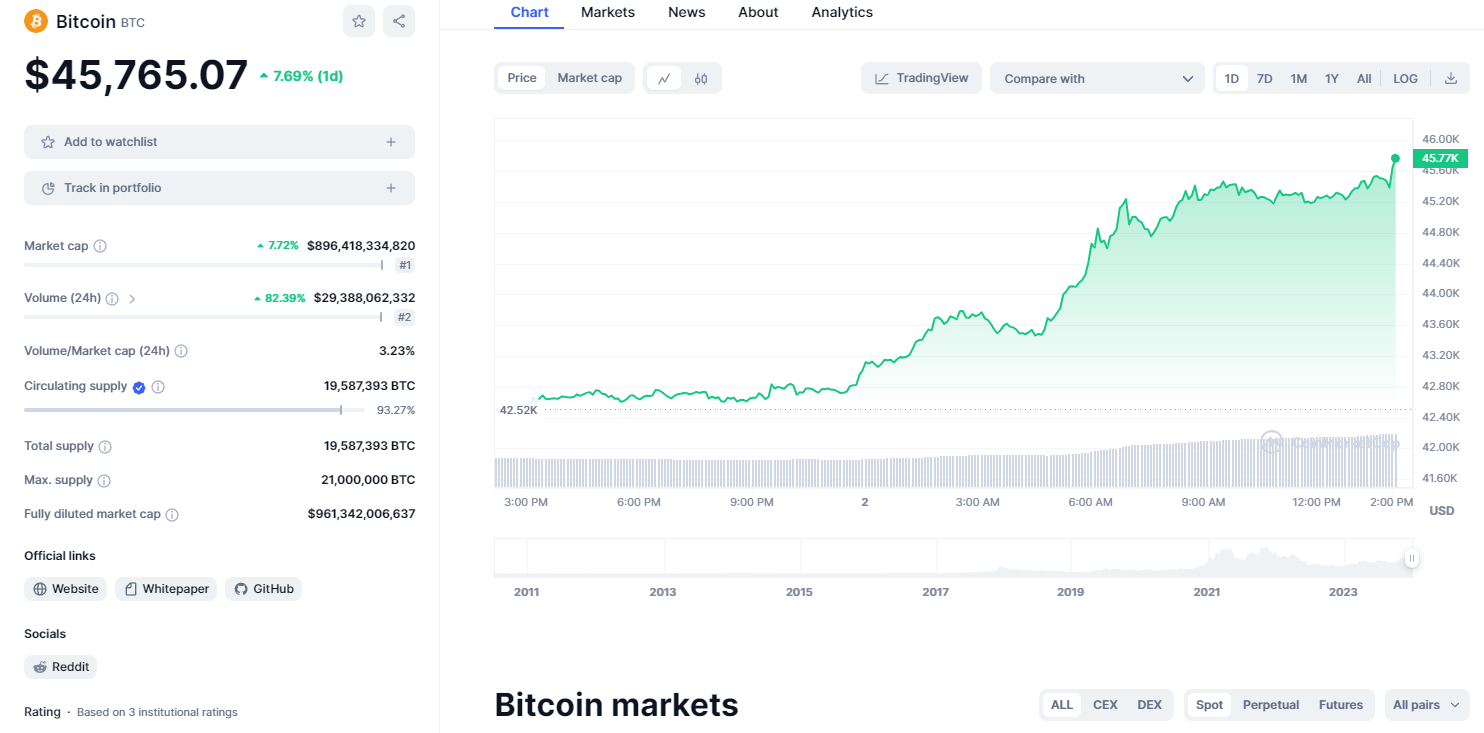This screenshot has width=1484, height=733.
Task: Click Fully diluted market cap info icon
Action: point(172,515)
